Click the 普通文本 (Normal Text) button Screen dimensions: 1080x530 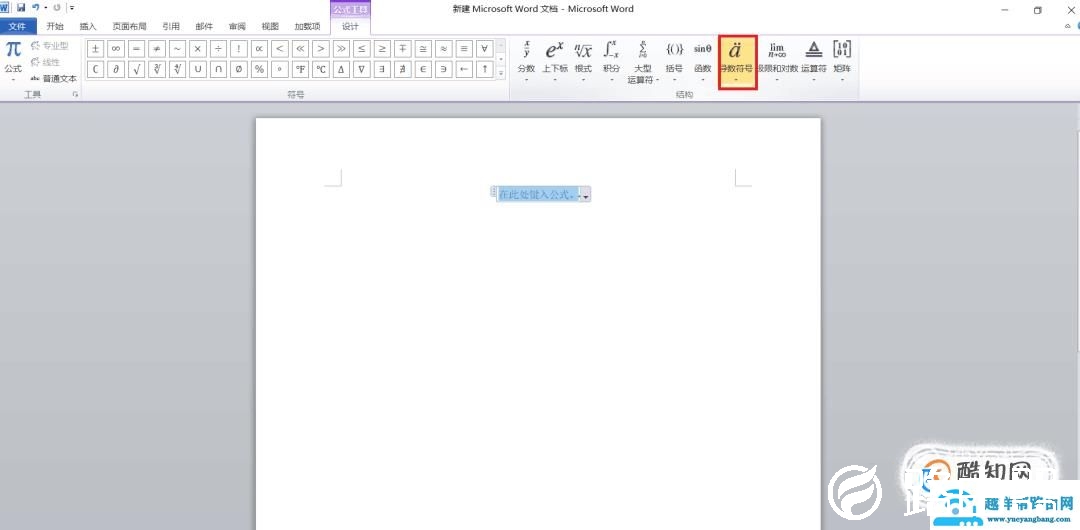pos(54,79)
